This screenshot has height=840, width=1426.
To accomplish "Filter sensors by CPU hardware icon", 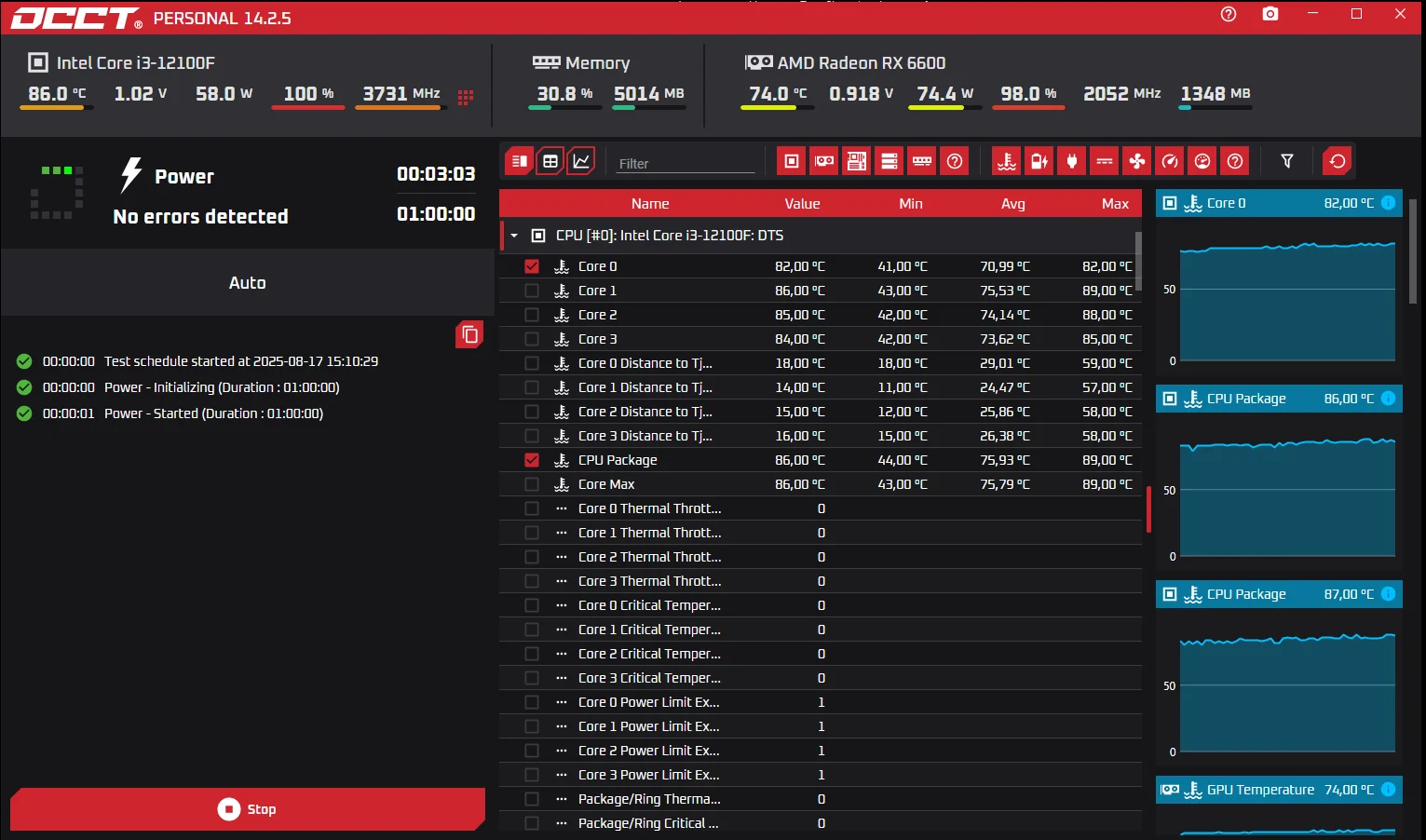I will click(792, 161).
